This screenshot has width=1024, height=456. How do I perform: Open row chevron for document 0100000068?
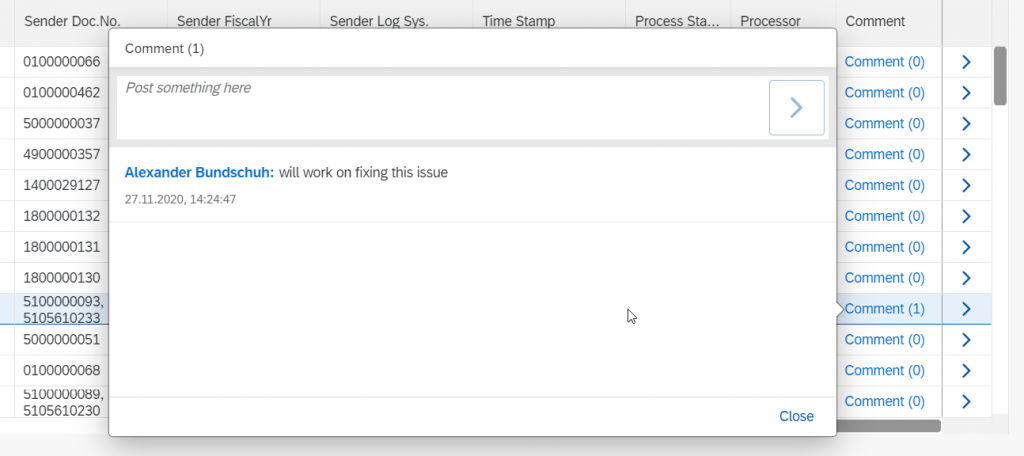pos(967,370)
